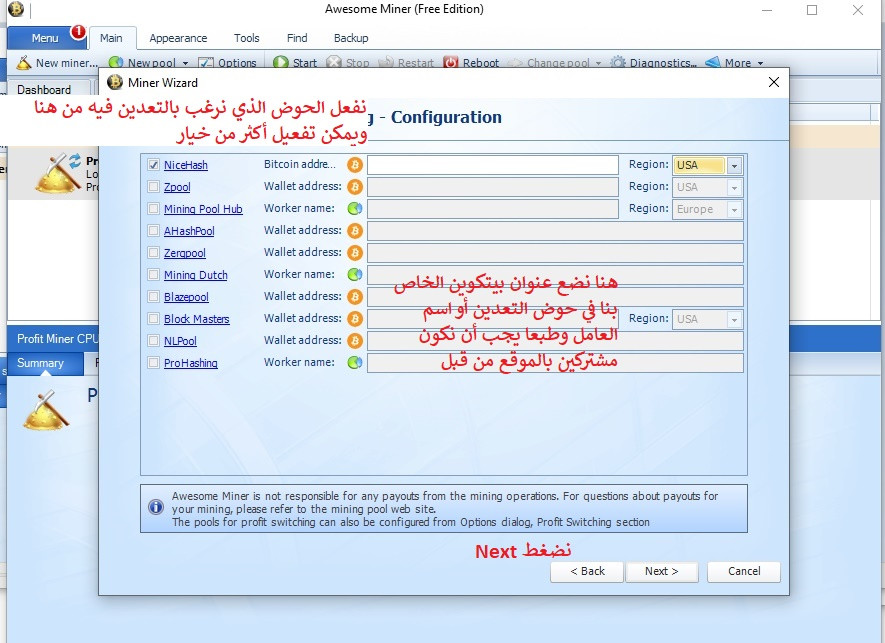The image size is (885, 643).
Task: Click the Start miner toolbar icon
Action: (281, 62)
